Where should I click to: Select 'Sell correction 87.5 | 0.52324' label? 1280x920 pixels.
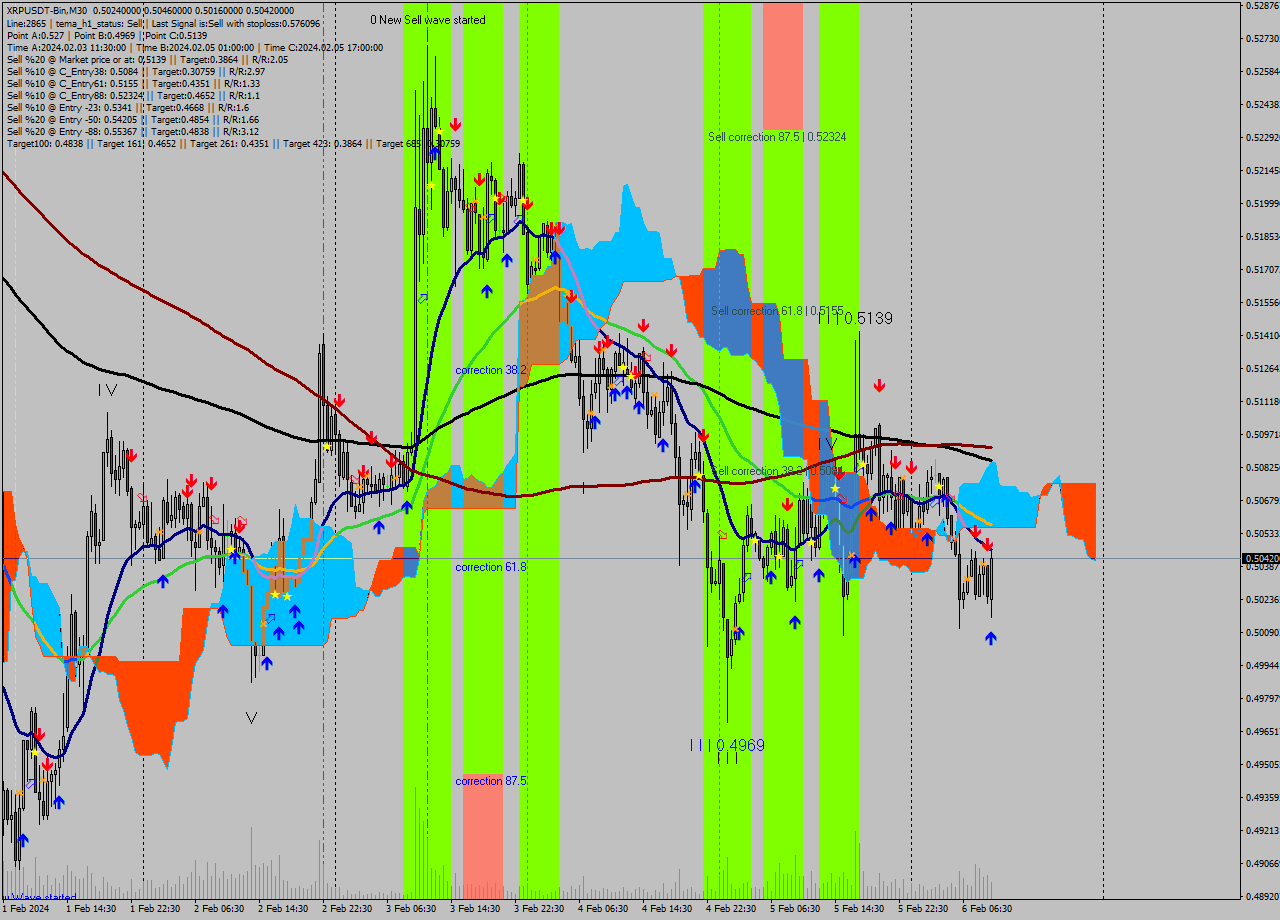(777, 137)
